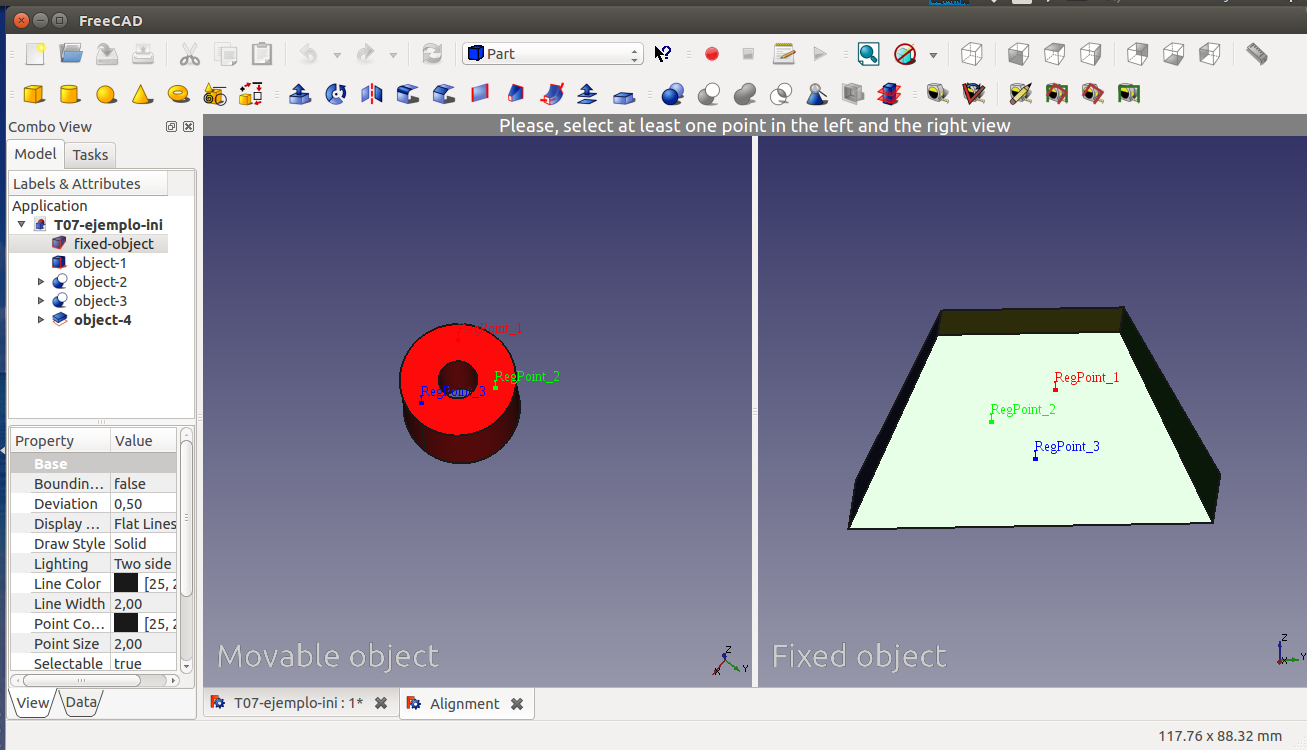Expand the object-2 tree node
The image size is (1307, 750).
click(x=41, y=282)
